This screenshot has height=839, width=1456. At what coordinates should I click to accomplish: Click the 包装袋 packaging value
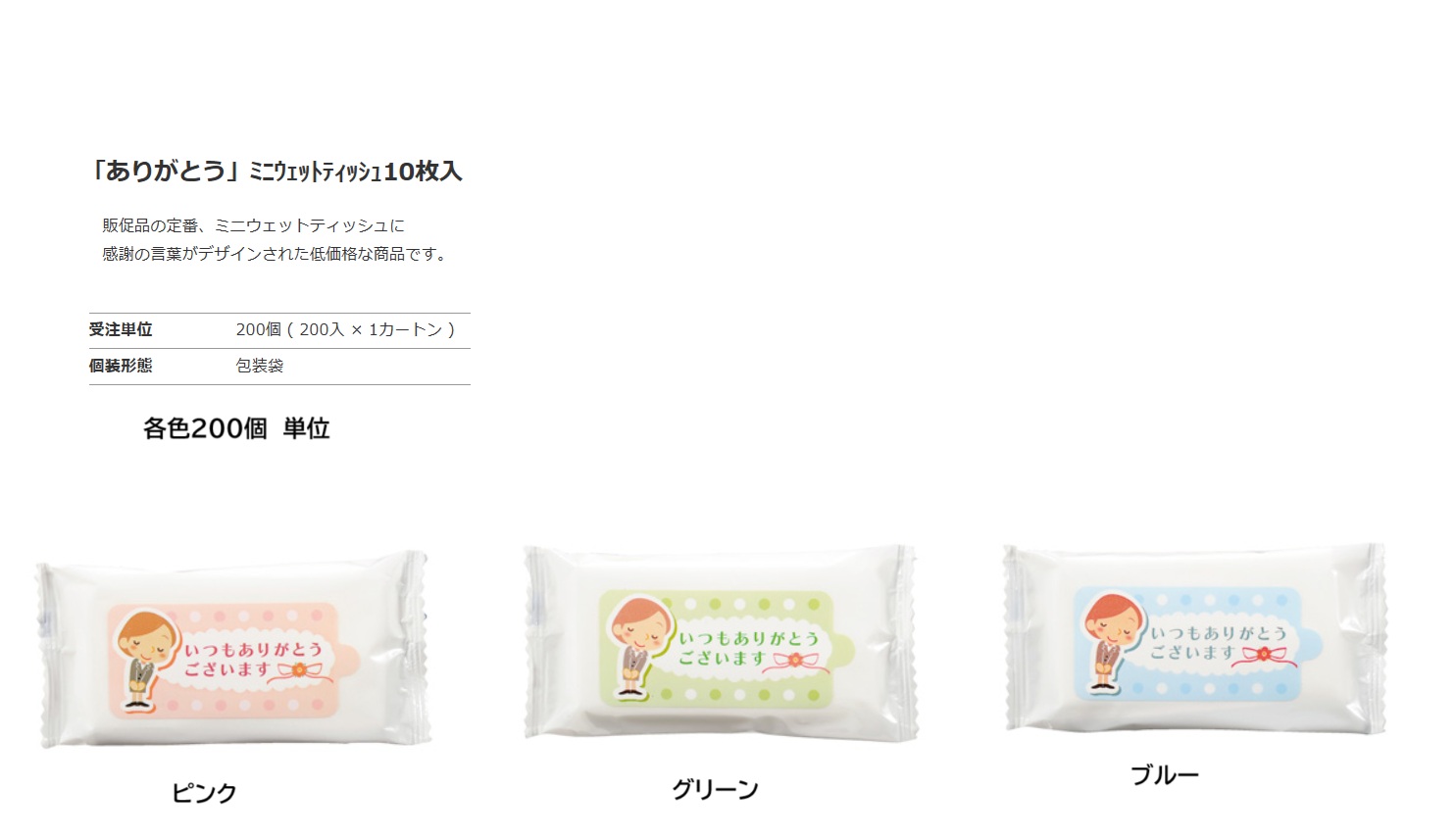click(260, 366)
